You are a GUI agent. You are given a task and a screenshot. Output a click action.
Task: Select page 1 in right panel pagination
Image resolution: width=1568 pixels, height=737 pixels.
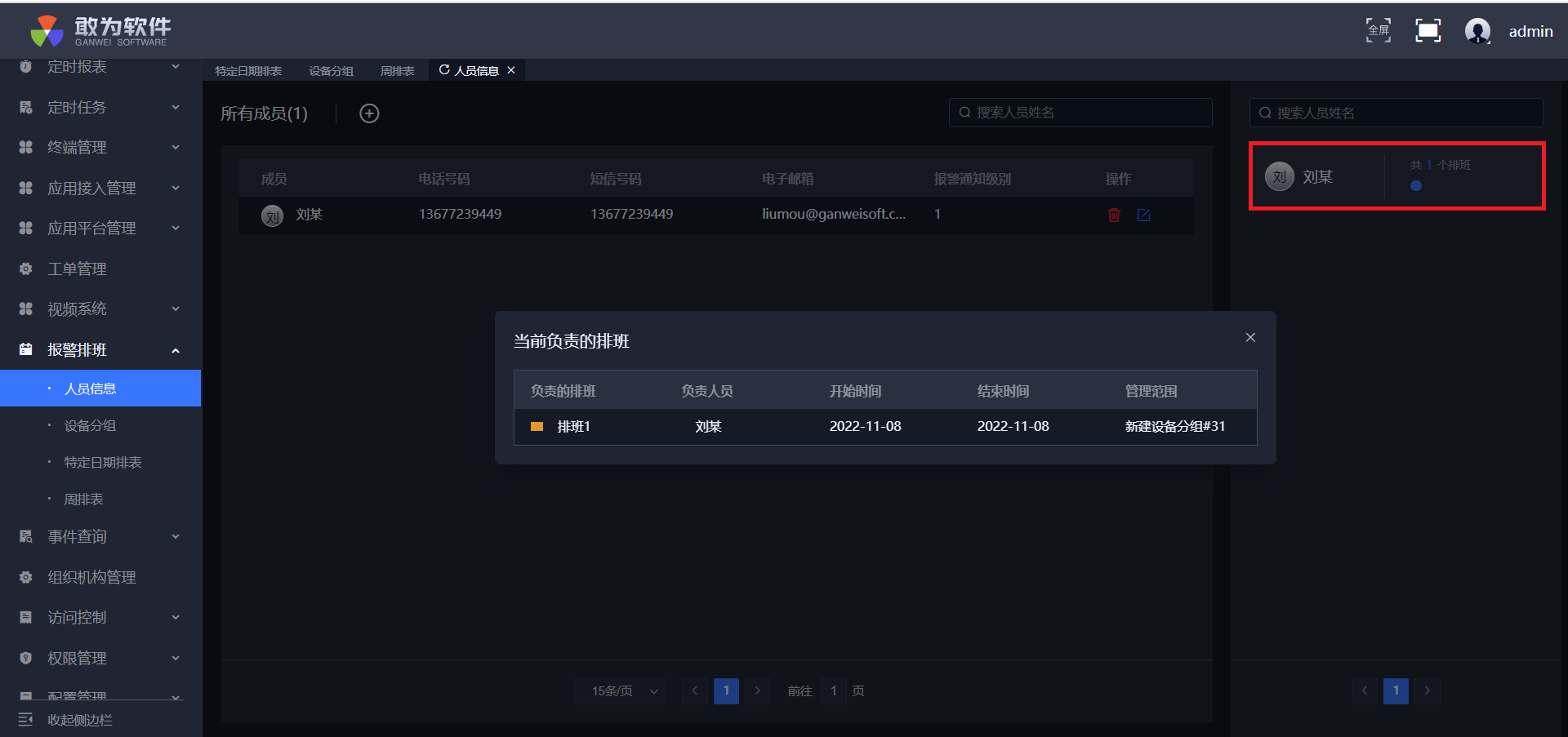coord(1396,691)
